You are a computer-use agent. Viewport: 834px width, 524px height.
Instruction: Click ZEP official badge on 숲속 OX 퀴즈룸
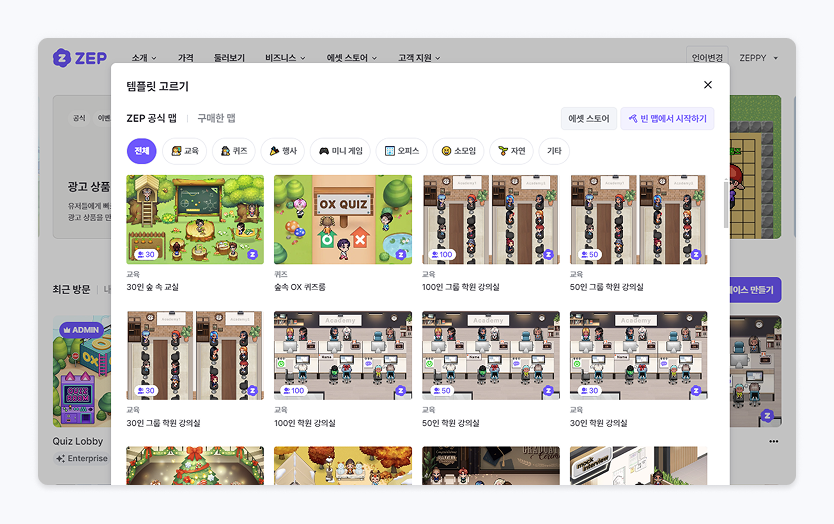point(401,255)
